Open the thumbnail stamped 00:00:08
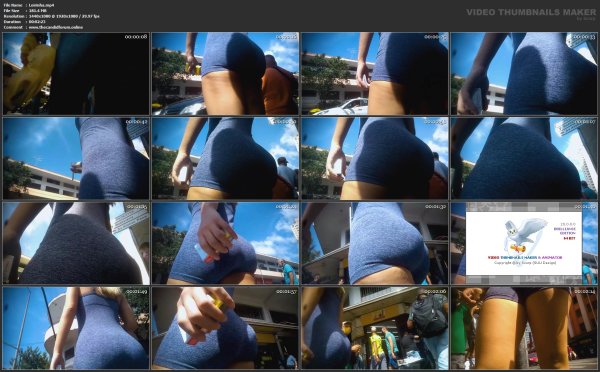Screen dimensions: 600x372 pos(76,73)
